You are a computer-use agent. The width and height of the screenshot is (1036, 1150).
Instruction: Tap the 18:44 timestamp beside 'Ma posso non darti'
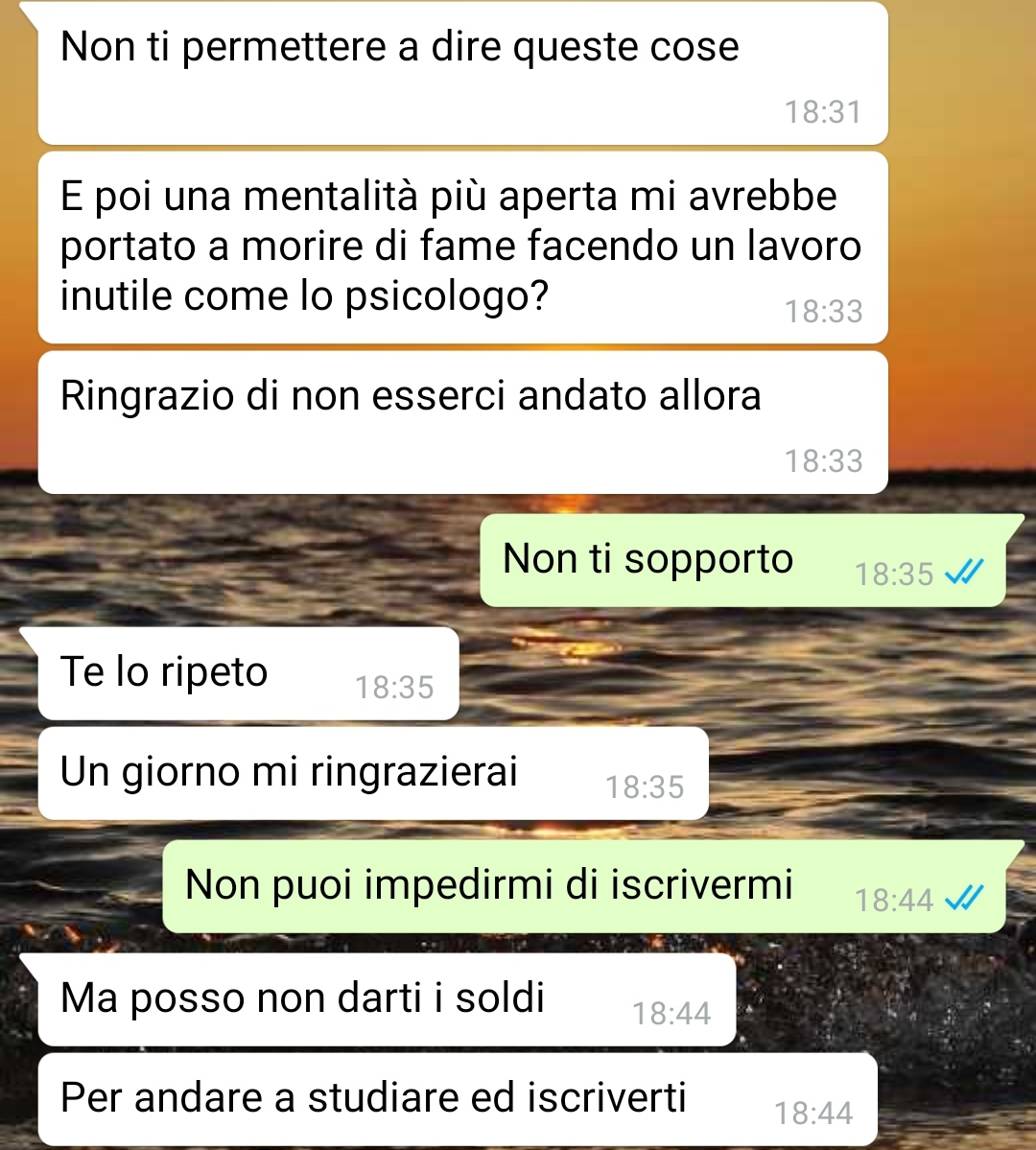click(x=671, y=1015)
